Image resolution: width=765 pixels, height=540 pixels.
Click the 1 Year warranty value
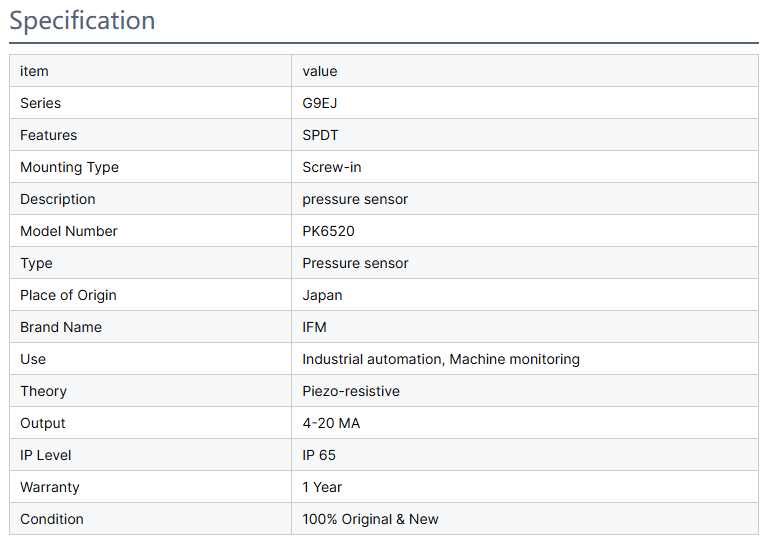coord(322,487)
